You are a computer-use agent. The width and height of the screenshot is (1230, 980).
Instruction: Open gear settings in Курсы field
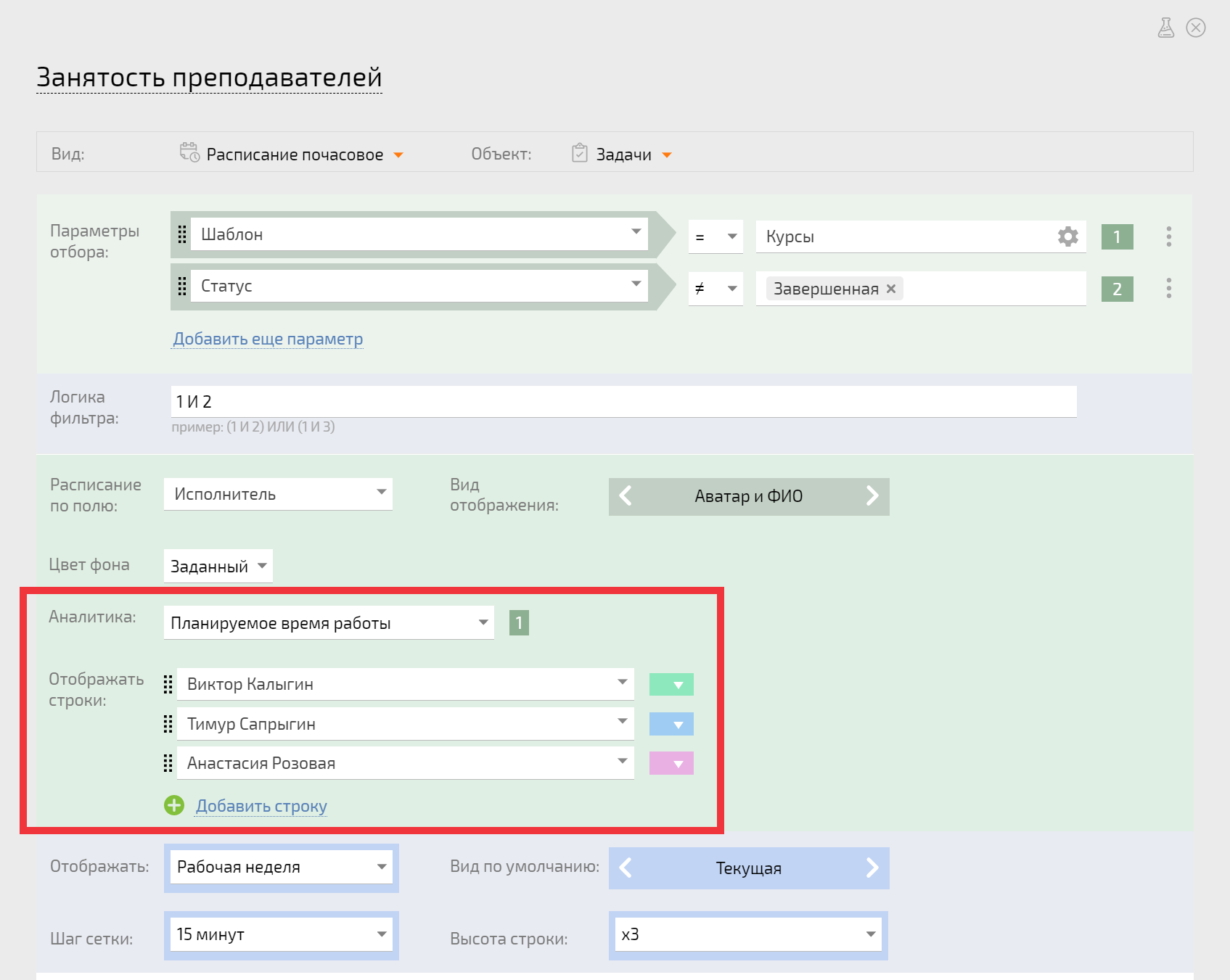pos(1067,236)
